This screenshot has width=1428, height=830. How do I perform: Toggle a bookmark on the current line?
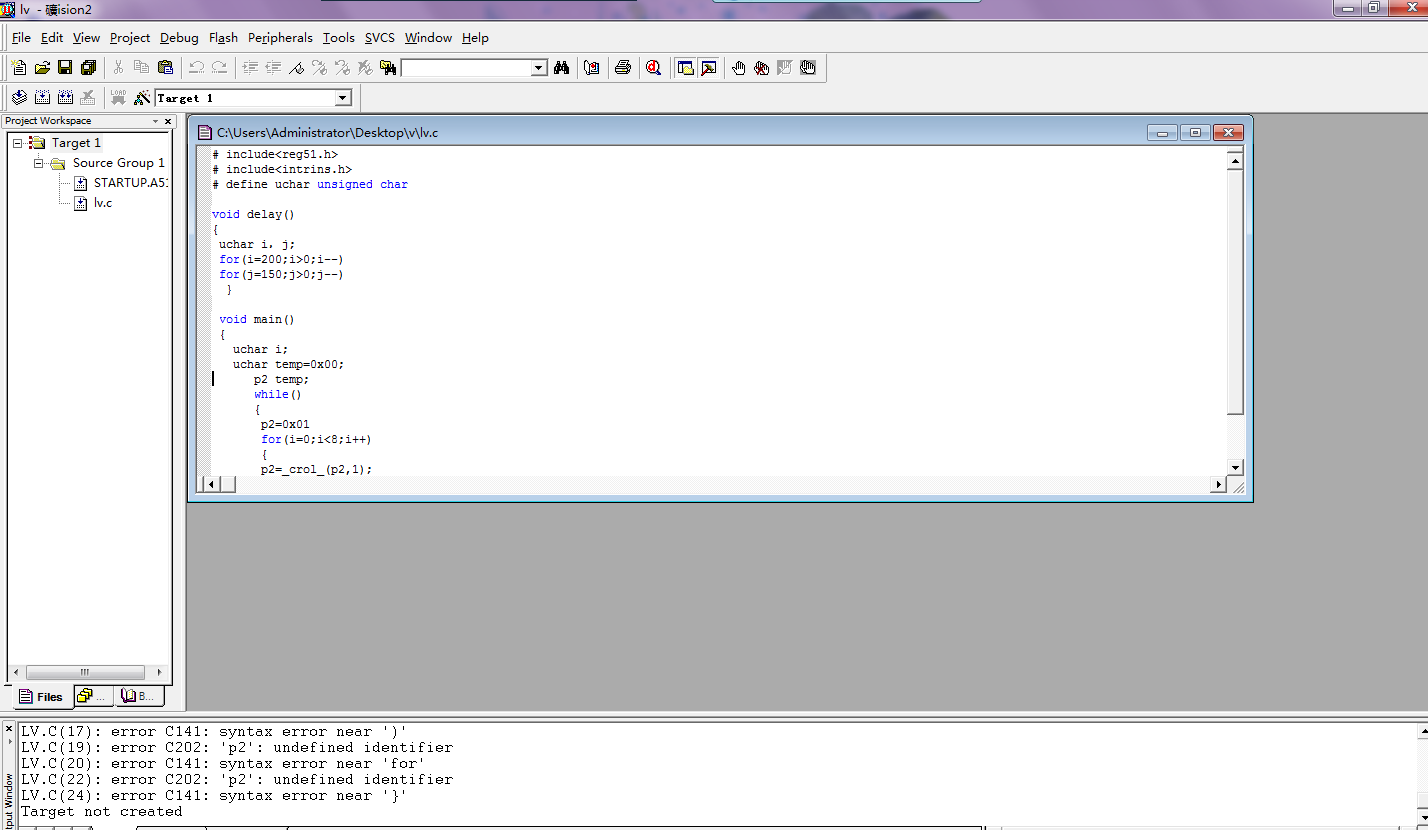tap(296, 68)
